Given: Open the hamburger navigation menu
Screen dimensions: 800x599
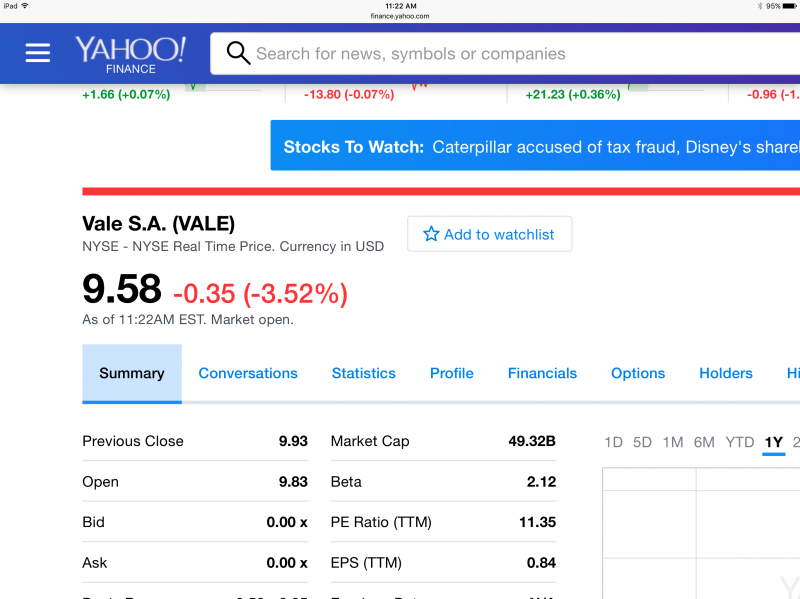Looking at the screenshot, I should [x=38, y=53].
